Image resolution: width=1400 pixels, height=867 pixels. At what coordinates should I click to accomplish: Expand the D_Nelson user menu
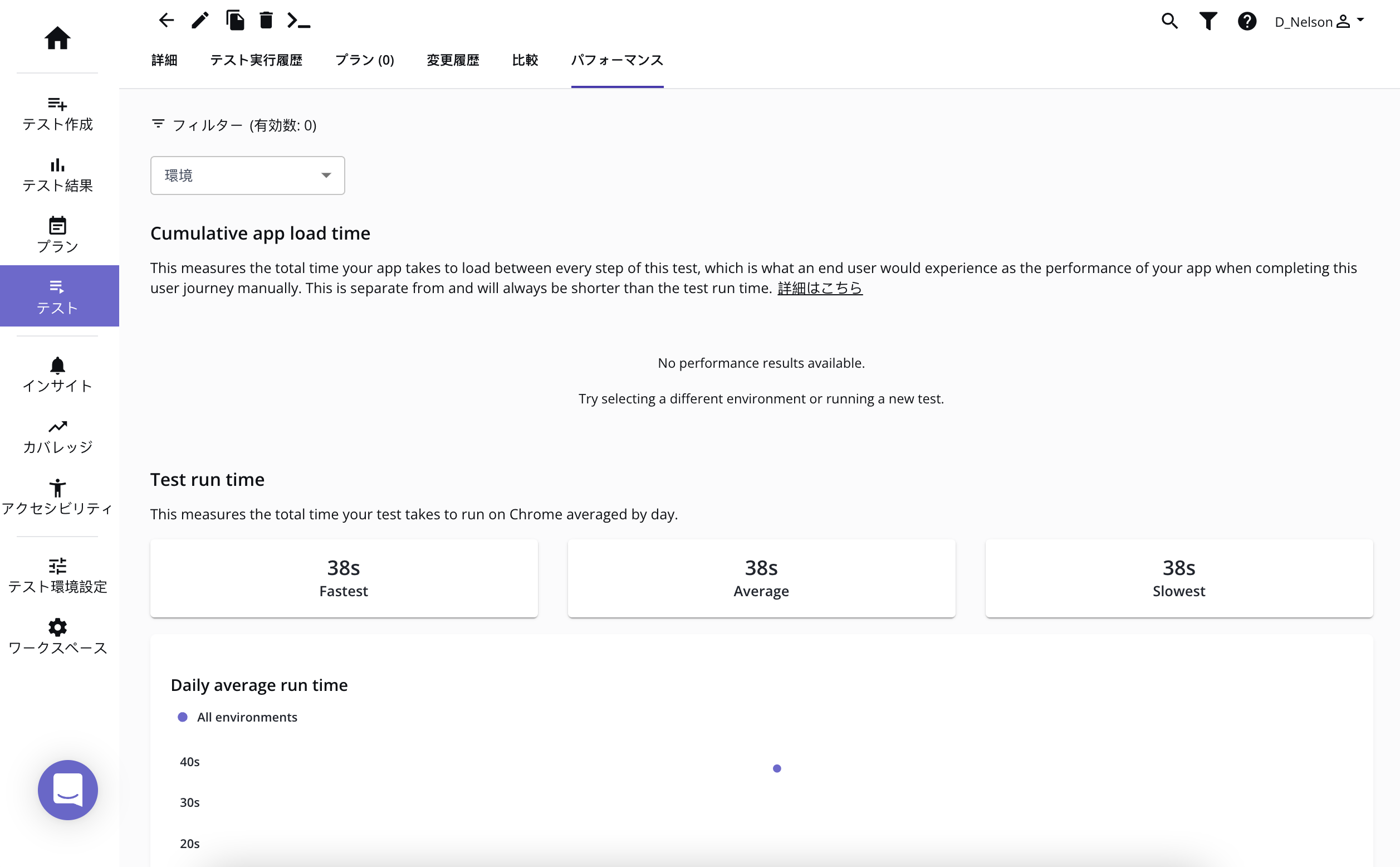[1319, 22]
